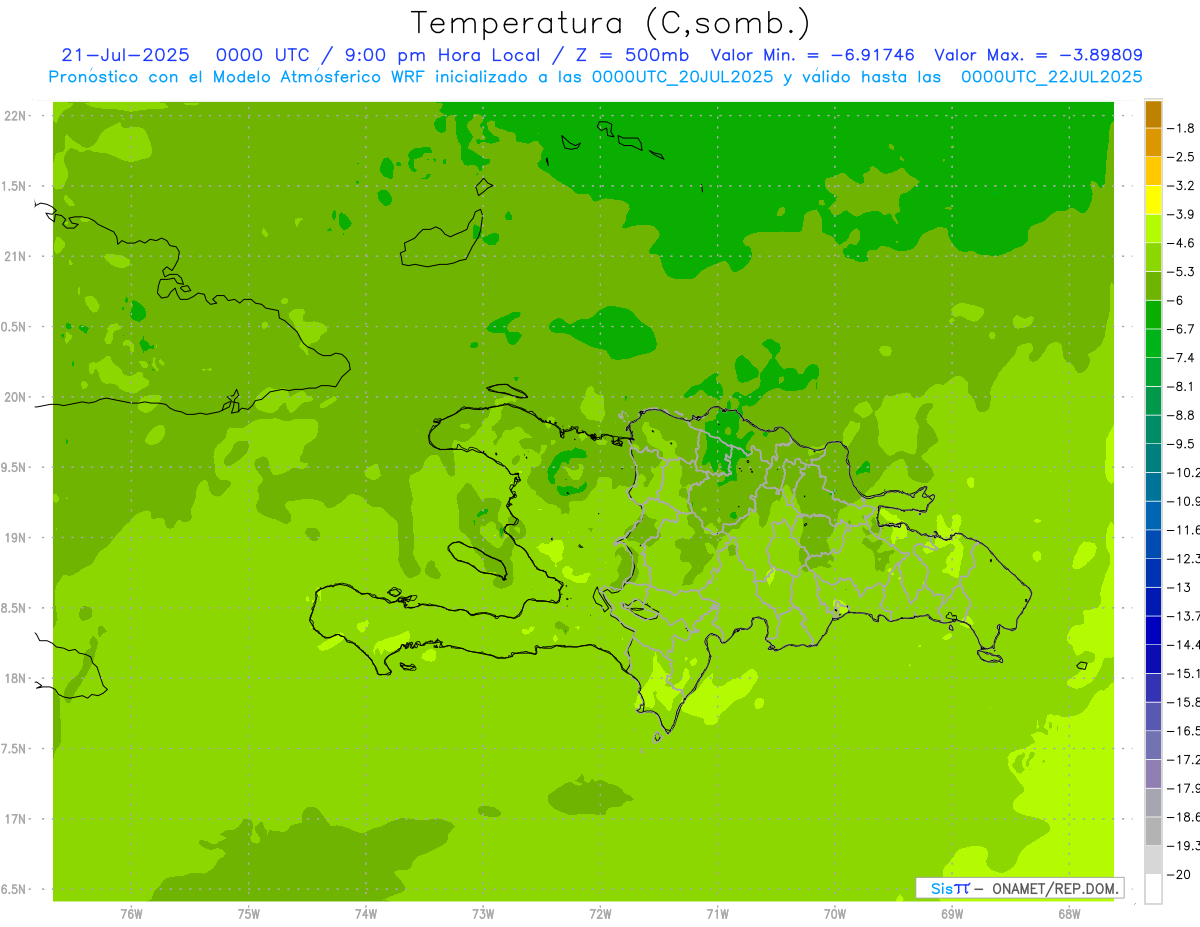Click the '-8.8' colorbar value
This screenshot has width=1200, height=927.
1182,415
